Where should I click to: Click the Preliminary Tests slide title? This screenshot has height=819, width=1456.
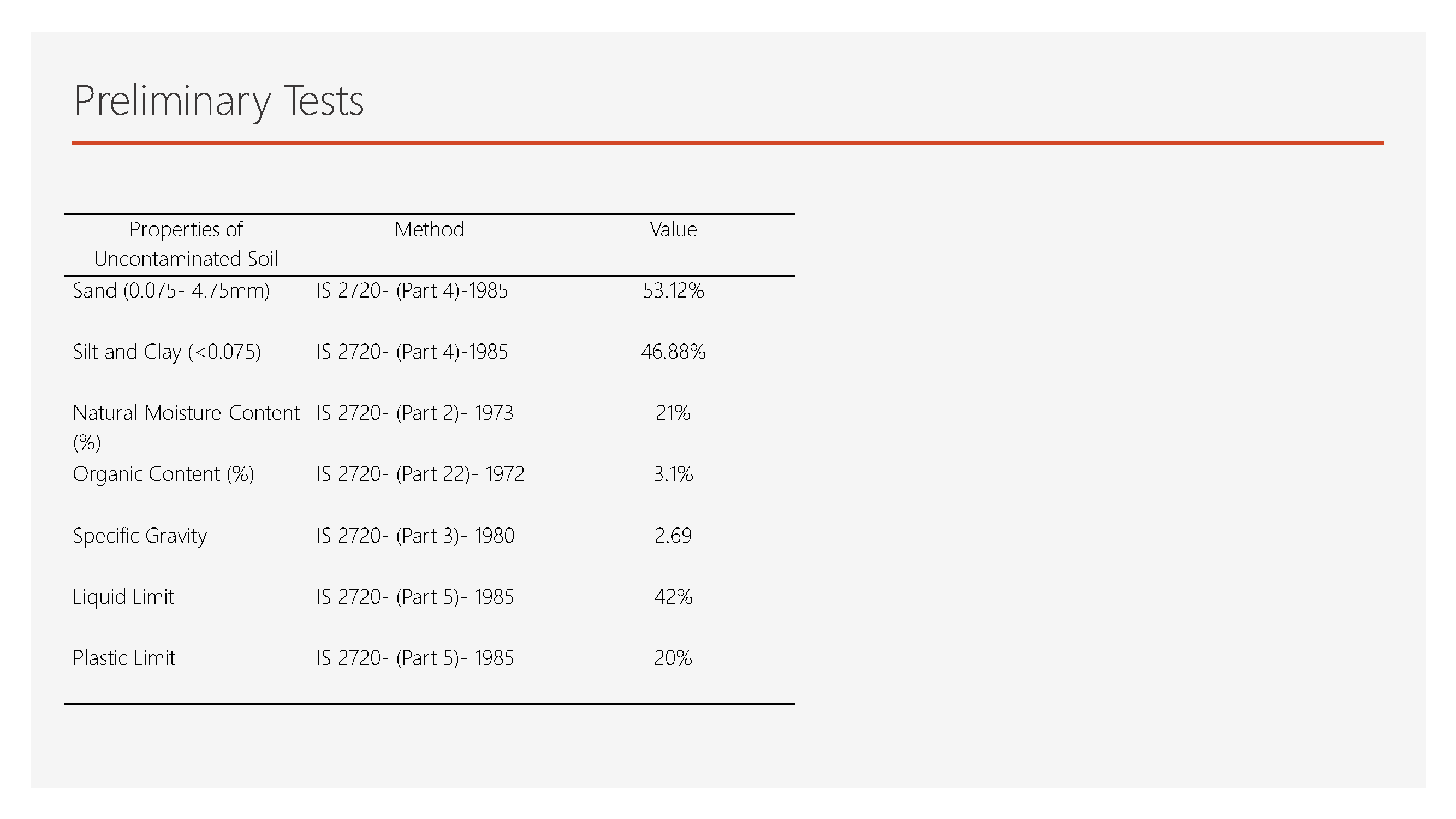pyautogui.click(x=219, y=102)
